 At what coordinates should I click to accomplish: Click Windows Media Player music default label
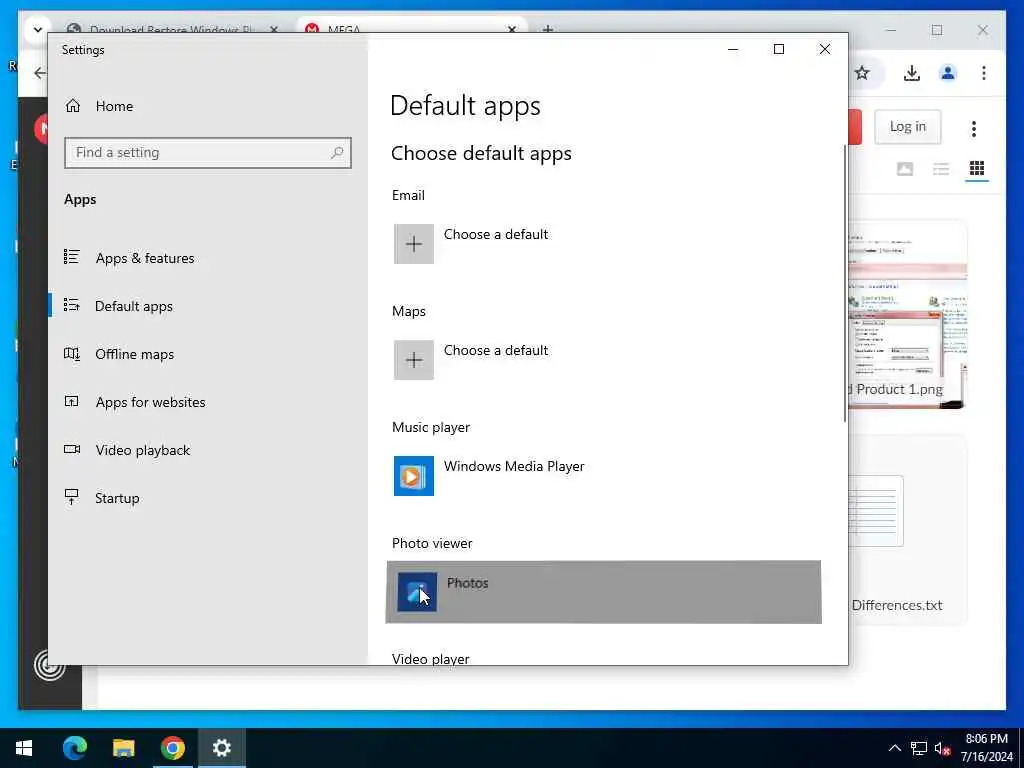[x=514, y=466]
